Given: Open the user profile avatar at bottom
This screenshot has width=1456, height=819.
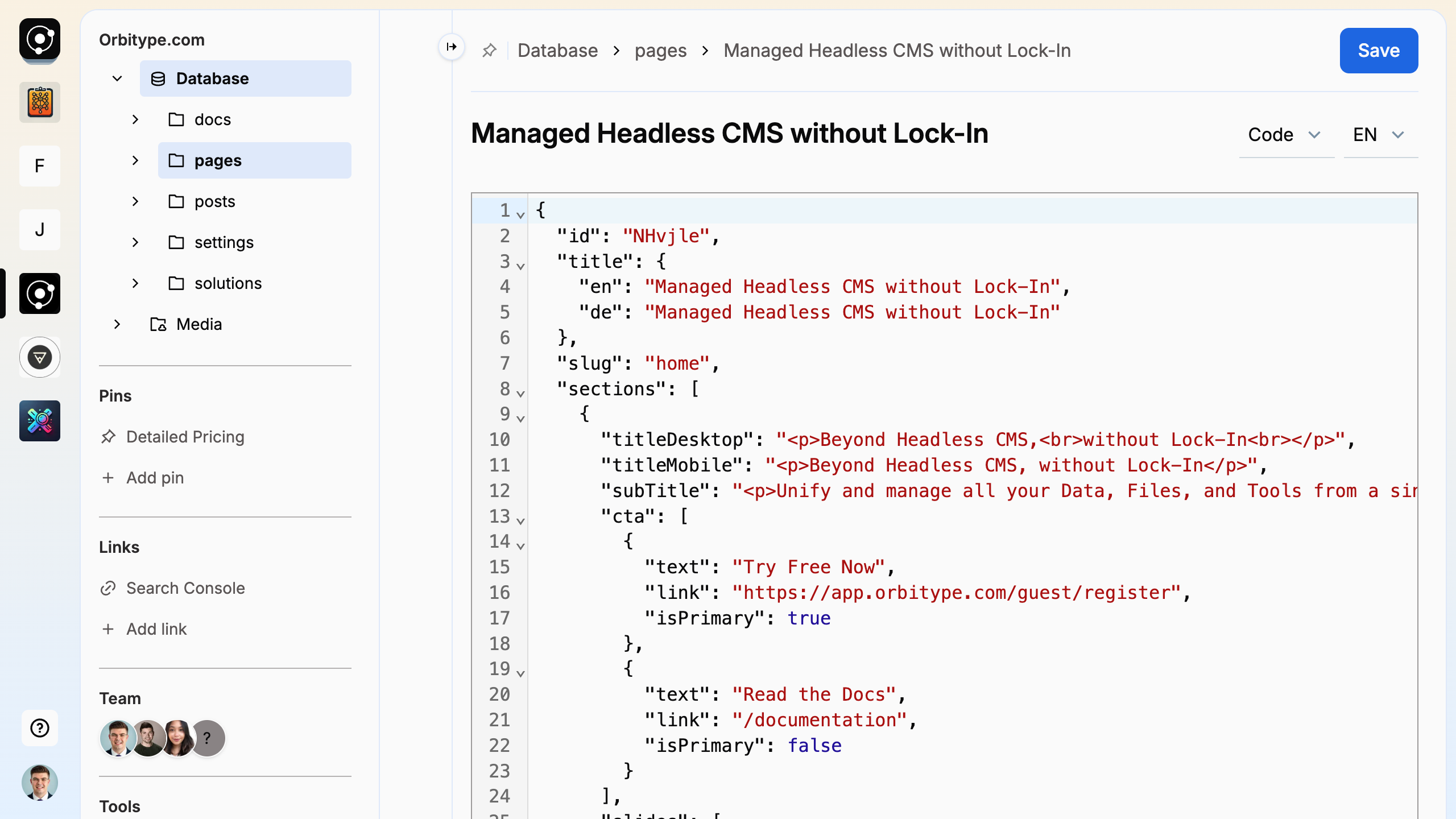Looking at the screenshot, I should pos(40,783).
